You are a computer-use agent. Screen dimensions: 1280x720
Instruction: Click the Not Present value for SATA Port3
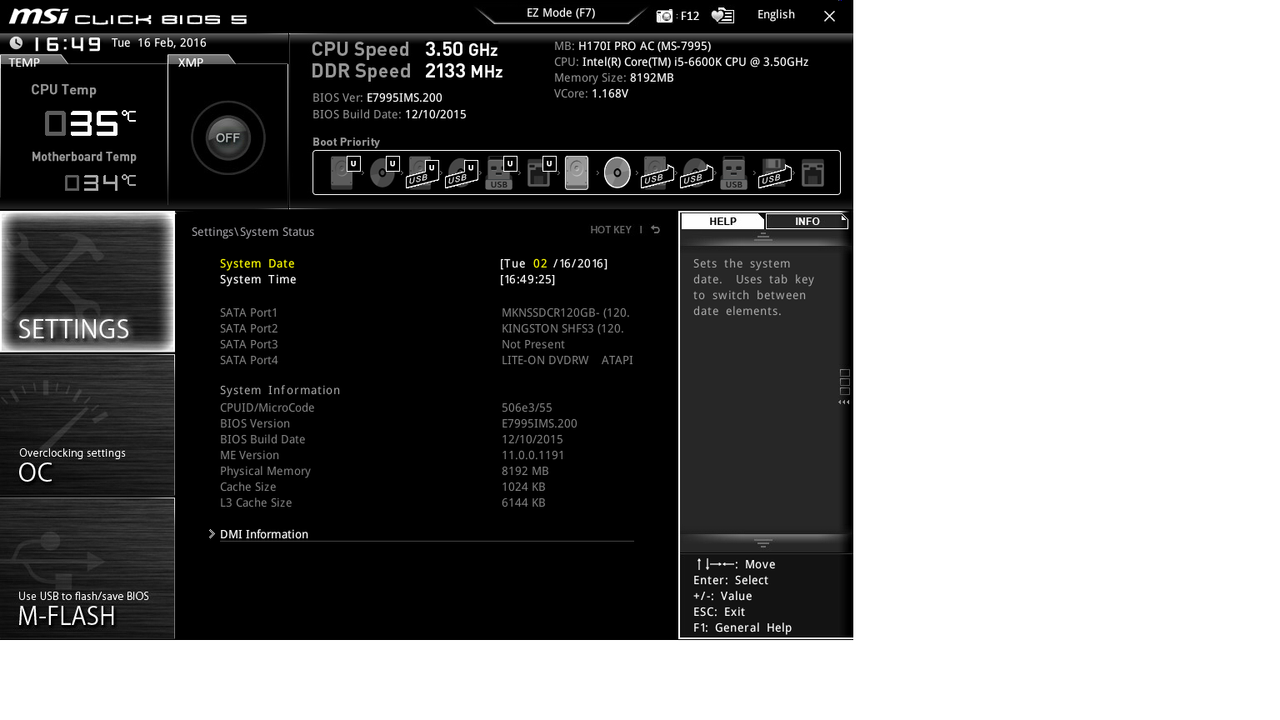pyautogui.click(x=533, y=345)
